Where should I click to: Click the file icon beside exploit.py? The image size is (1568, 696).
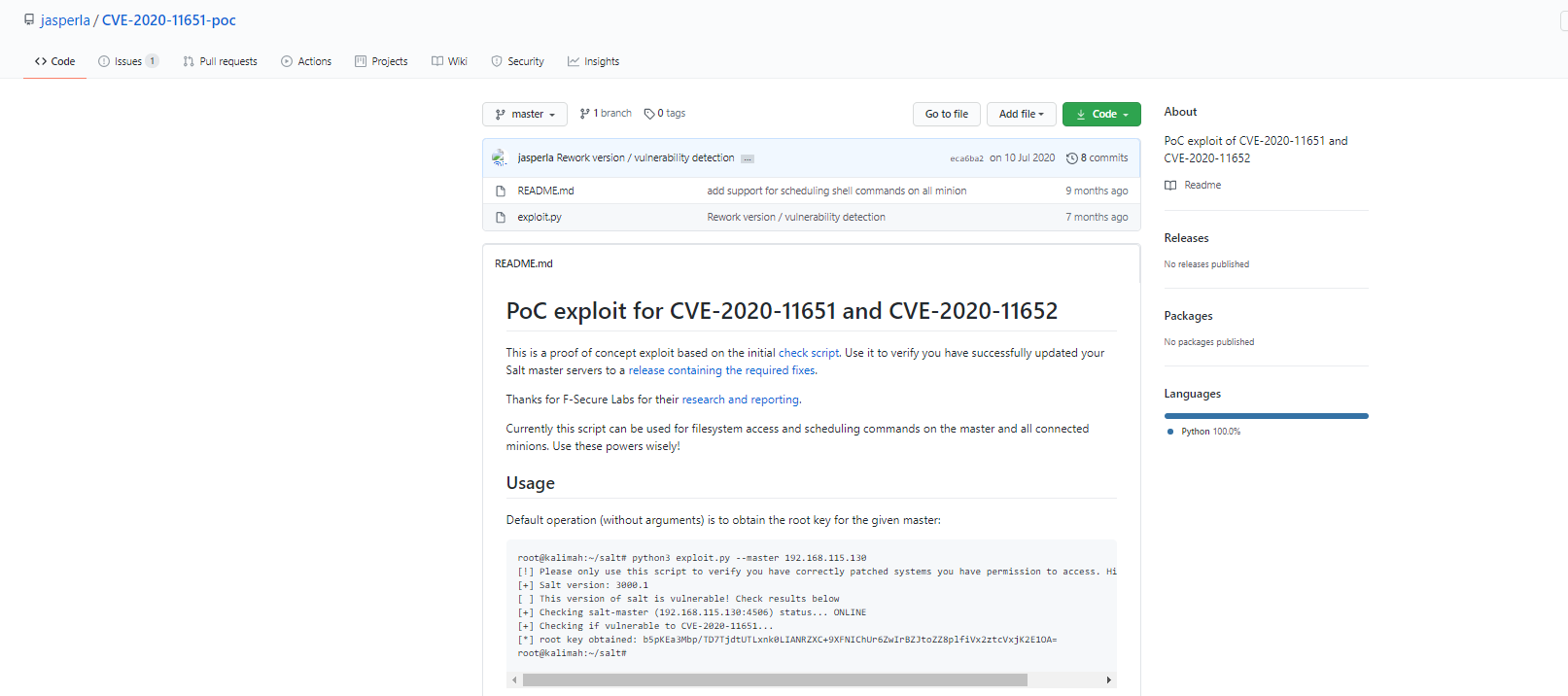tap(501, 217)
